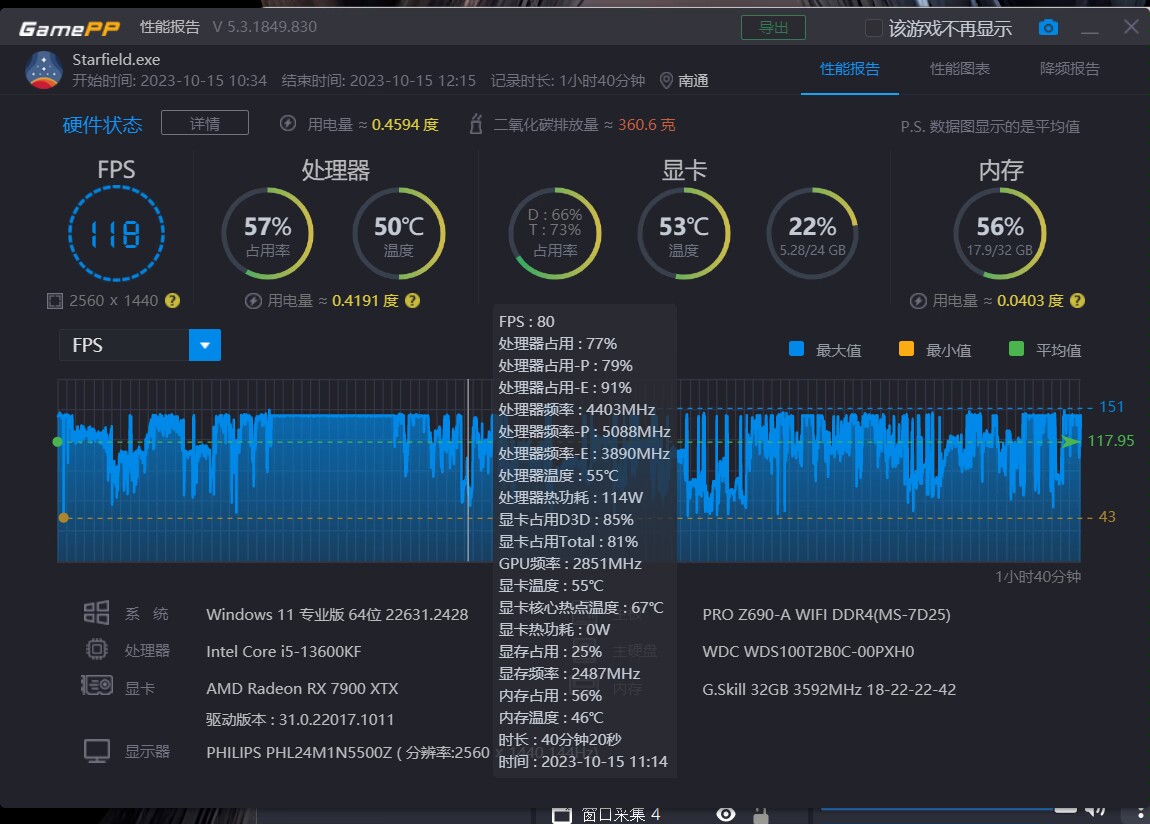Click the orange 最小值 legend swatch
Screen dimensions: 1150x824
pyautogui.click(x=907, y=349)
